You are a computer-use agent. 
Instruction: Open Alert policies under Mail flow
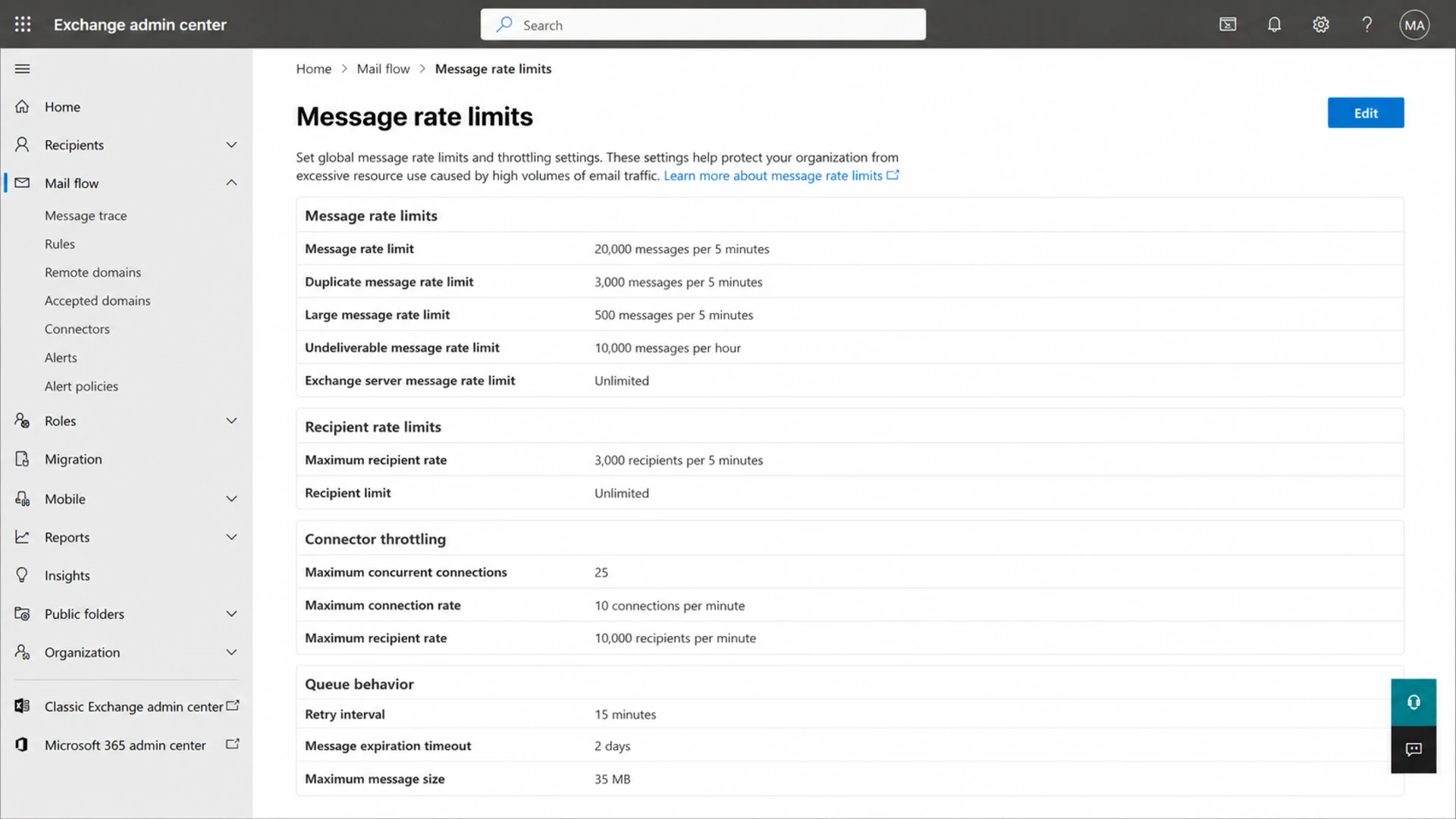(x=81, y=386)
